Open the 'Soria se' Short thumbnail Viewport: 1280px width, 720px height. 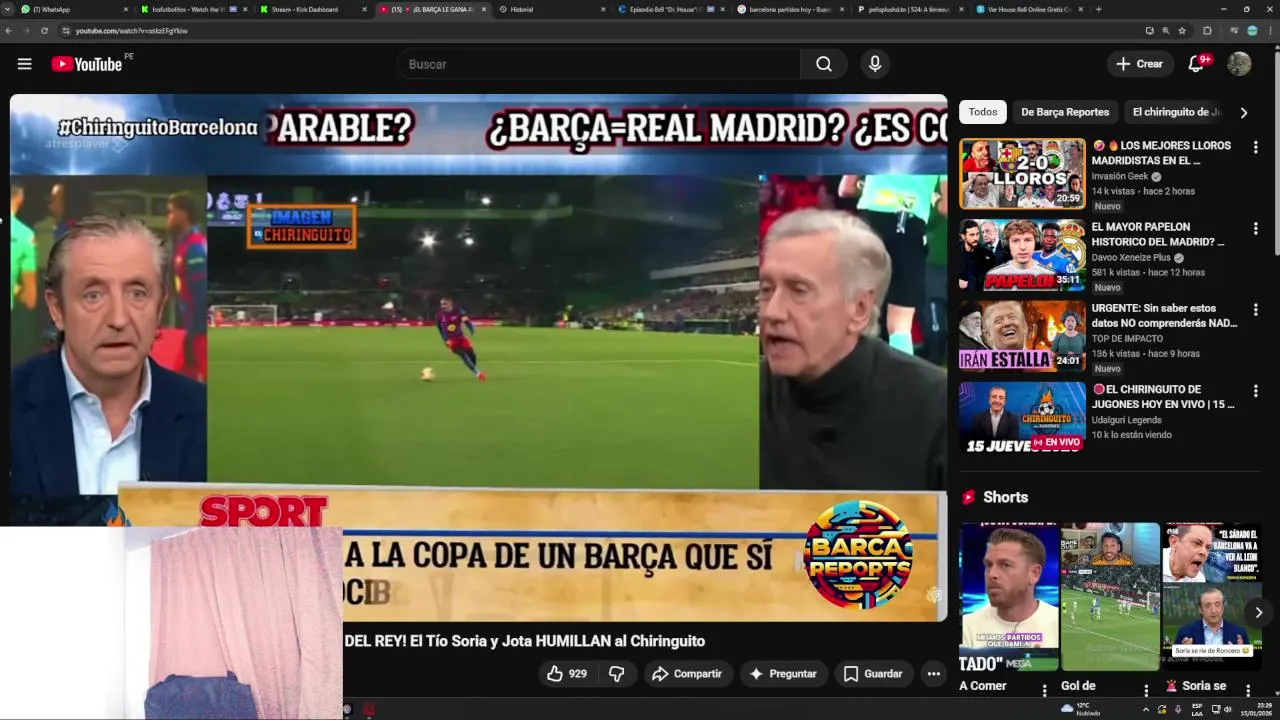[x=1211, y=596]
